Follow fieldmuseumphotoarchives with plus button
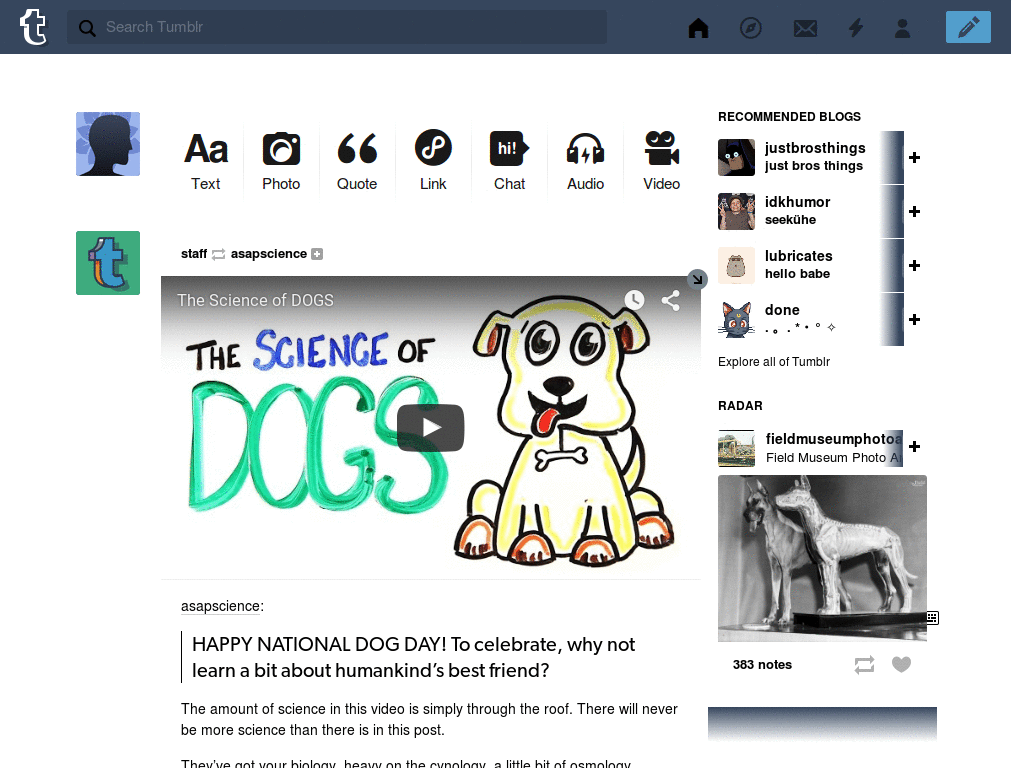 (x=914, y=447)
